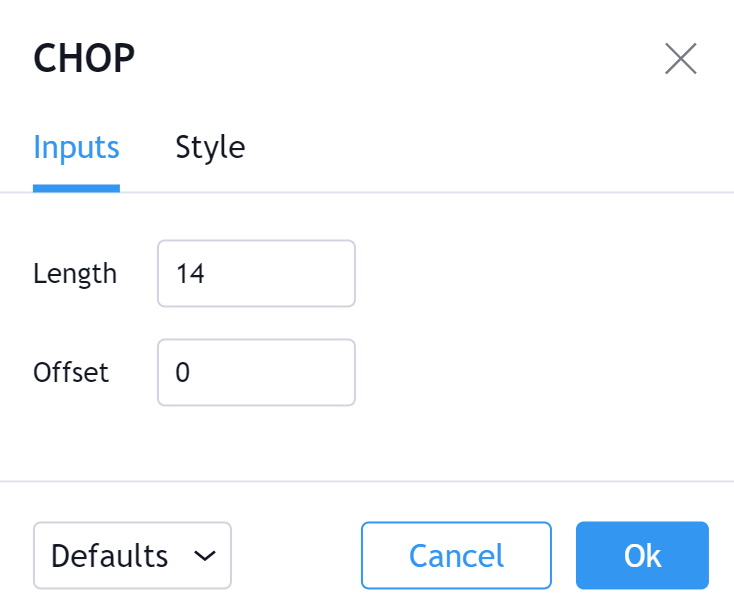Focus the Offset input field

coord(256,373)
